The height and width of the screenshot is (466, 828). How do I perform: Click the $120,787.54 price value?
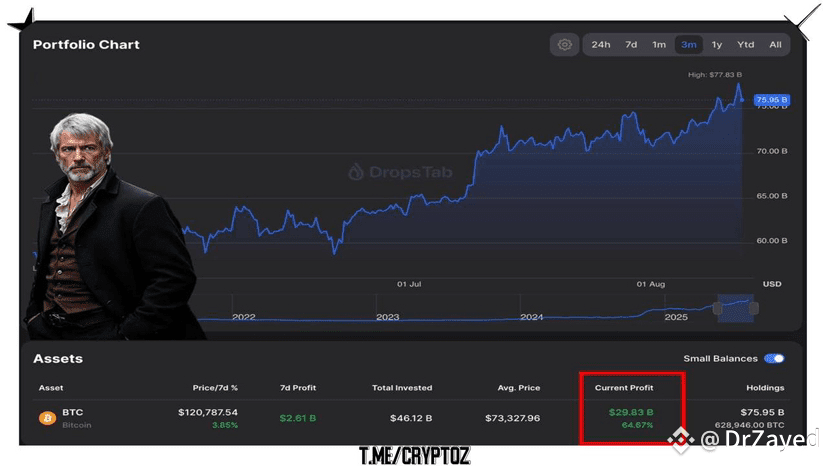(208, 412)
